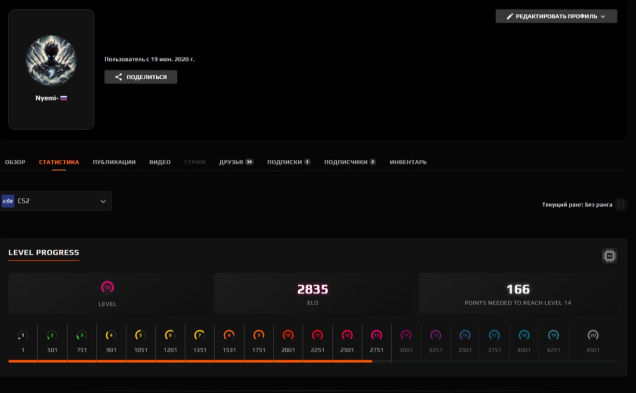636x393 pixels.
Task: Click the level 5 badge icon
Action: pos(140,335)
